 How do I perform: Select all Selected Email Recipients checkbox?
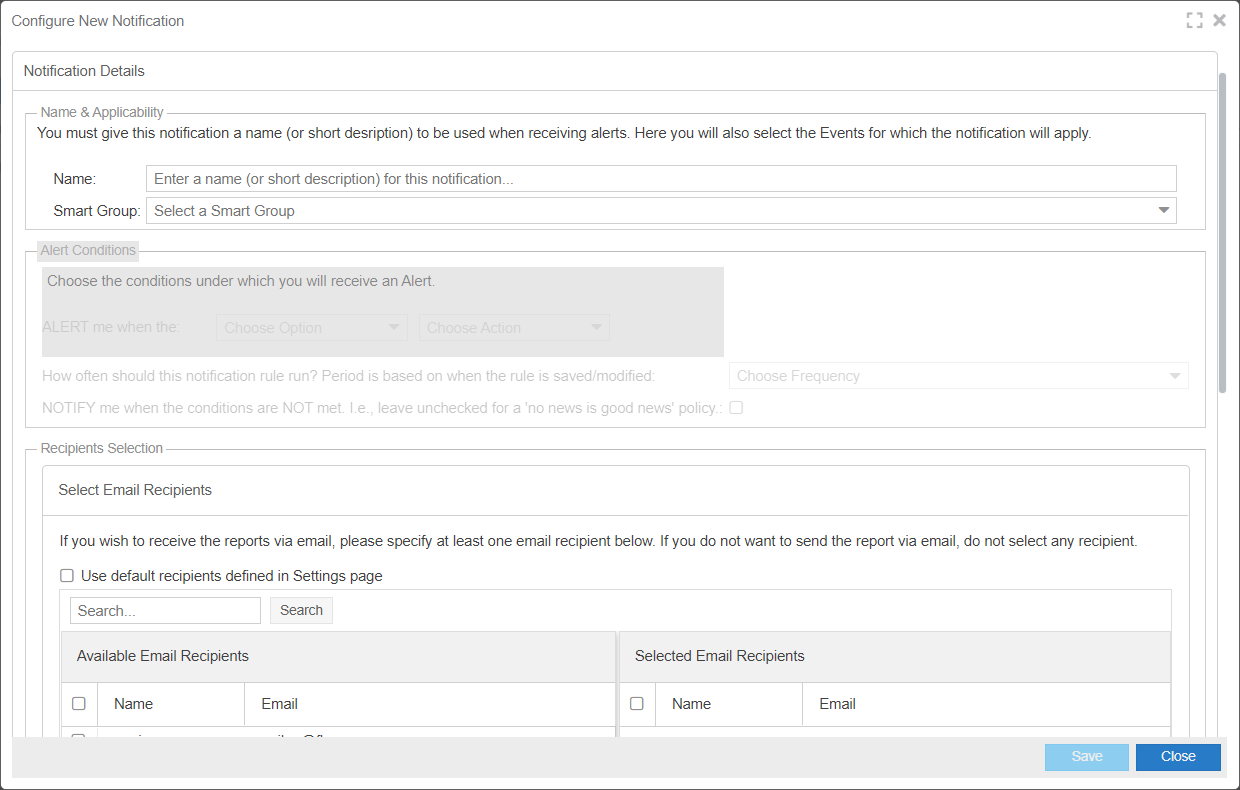coord(637,704)
